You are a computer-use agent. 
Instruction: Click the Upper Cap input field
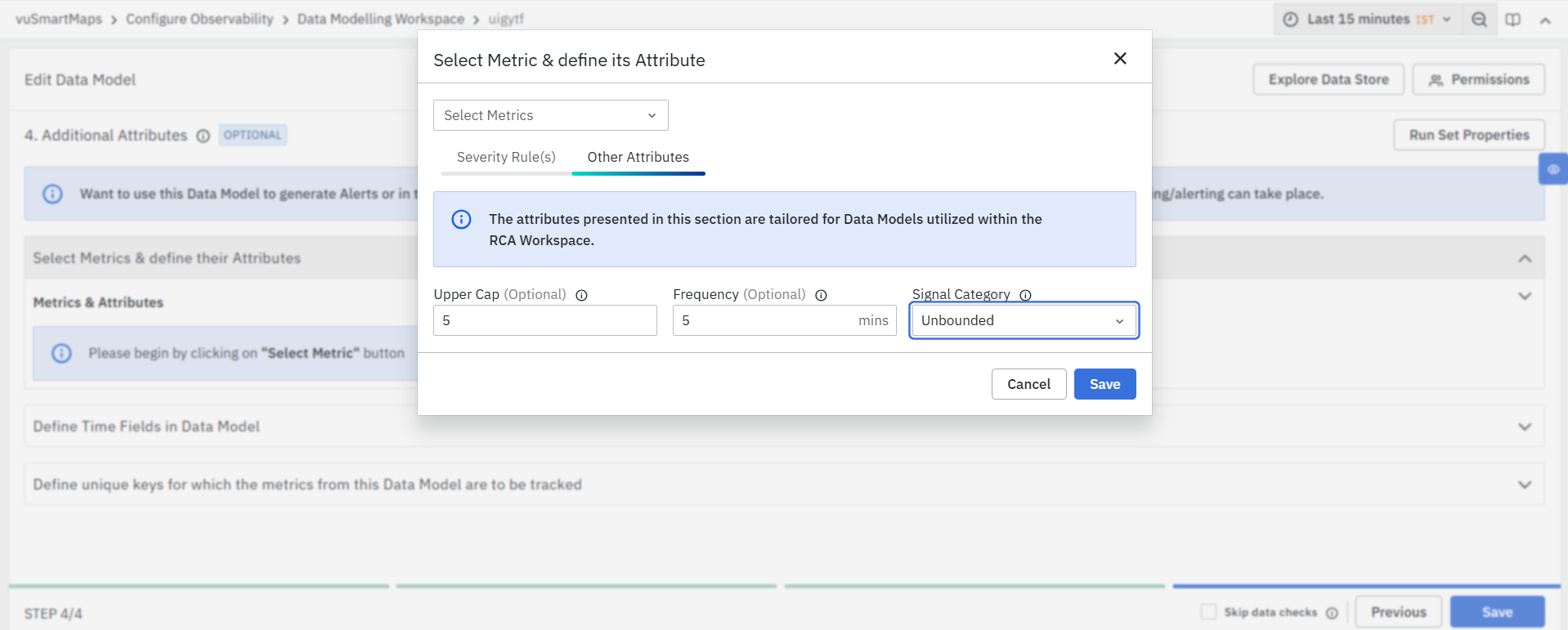pos(544,320)
